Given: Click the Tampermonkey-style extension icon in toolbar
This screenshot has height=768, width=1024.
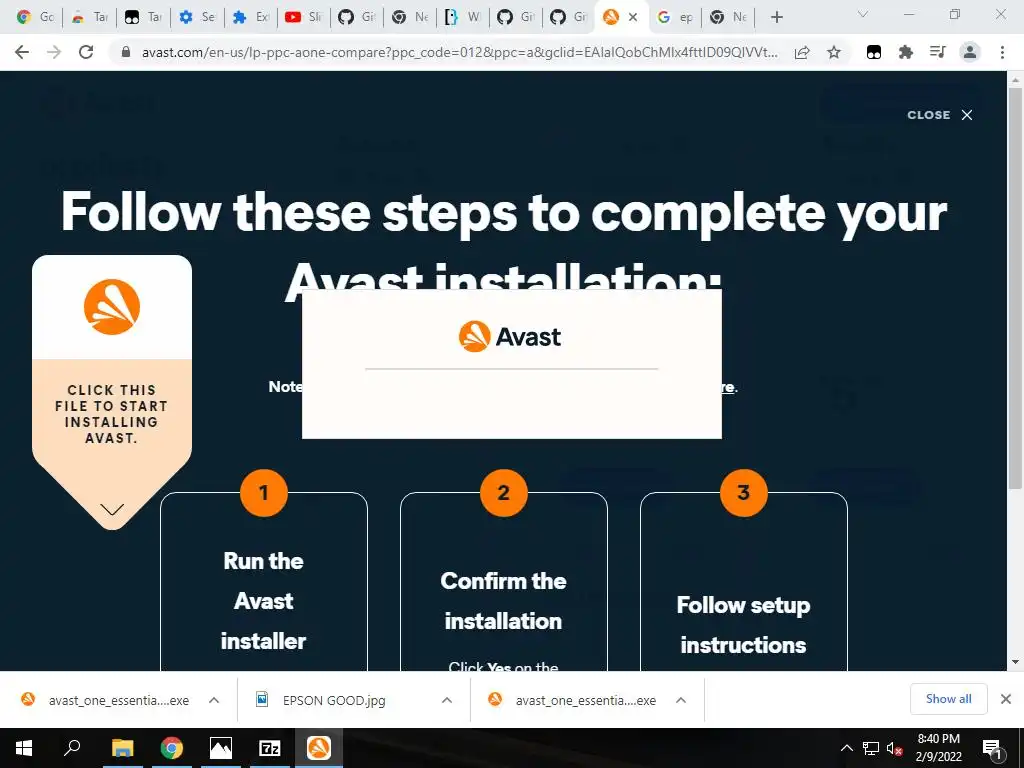Looking at the screenshot, I should coord(874,52).
